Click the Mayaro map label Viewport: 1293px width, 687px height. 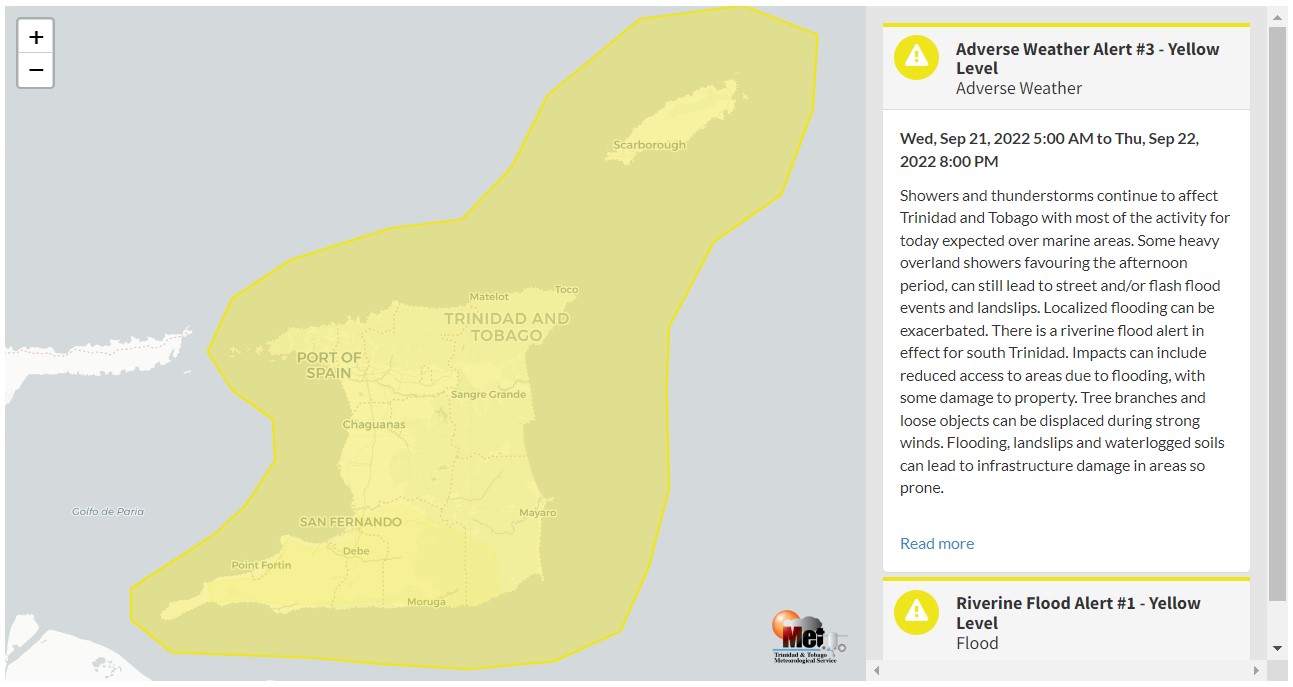(x=537, y=513)
